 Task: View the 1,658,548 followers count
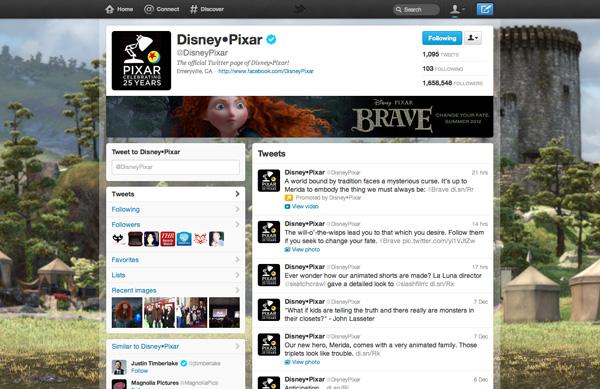pyautogui.click(x=452, y=83)
